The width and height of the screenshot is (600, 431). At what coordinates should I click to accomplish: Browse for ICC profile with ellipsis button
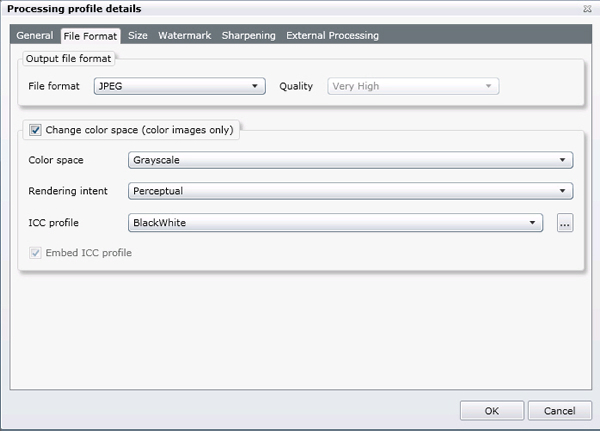click(x=564, y=224)
